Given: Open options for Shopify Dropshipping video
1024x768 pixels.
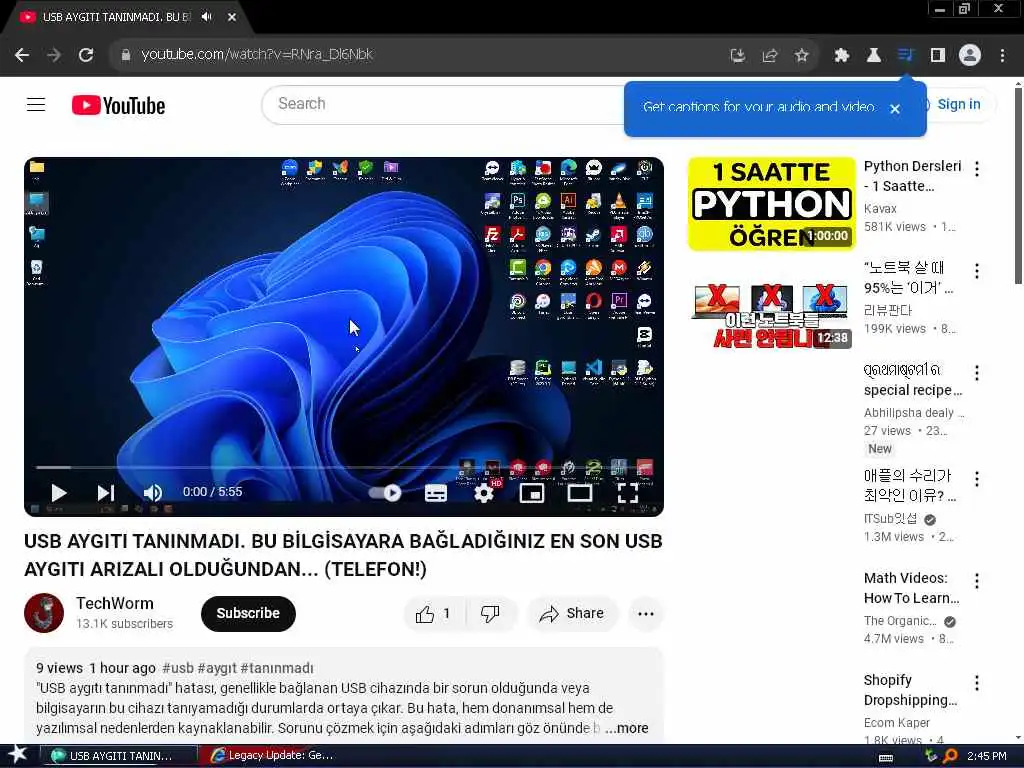Looking at the screenshot, I should (x=977, y=683).
